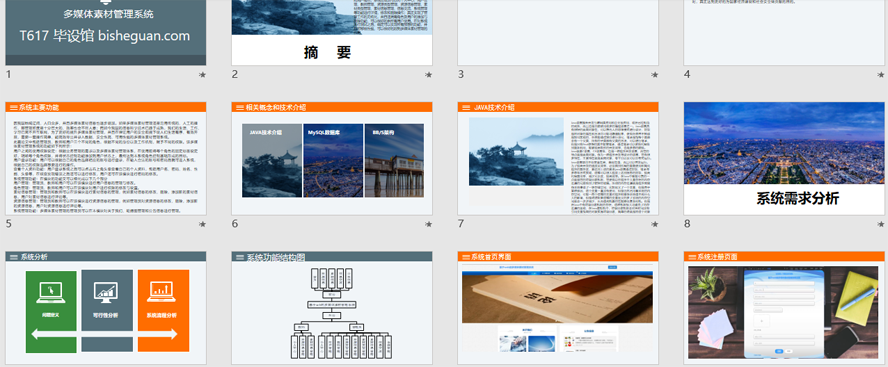Select slide 4 thumbnail

(784, 32)
